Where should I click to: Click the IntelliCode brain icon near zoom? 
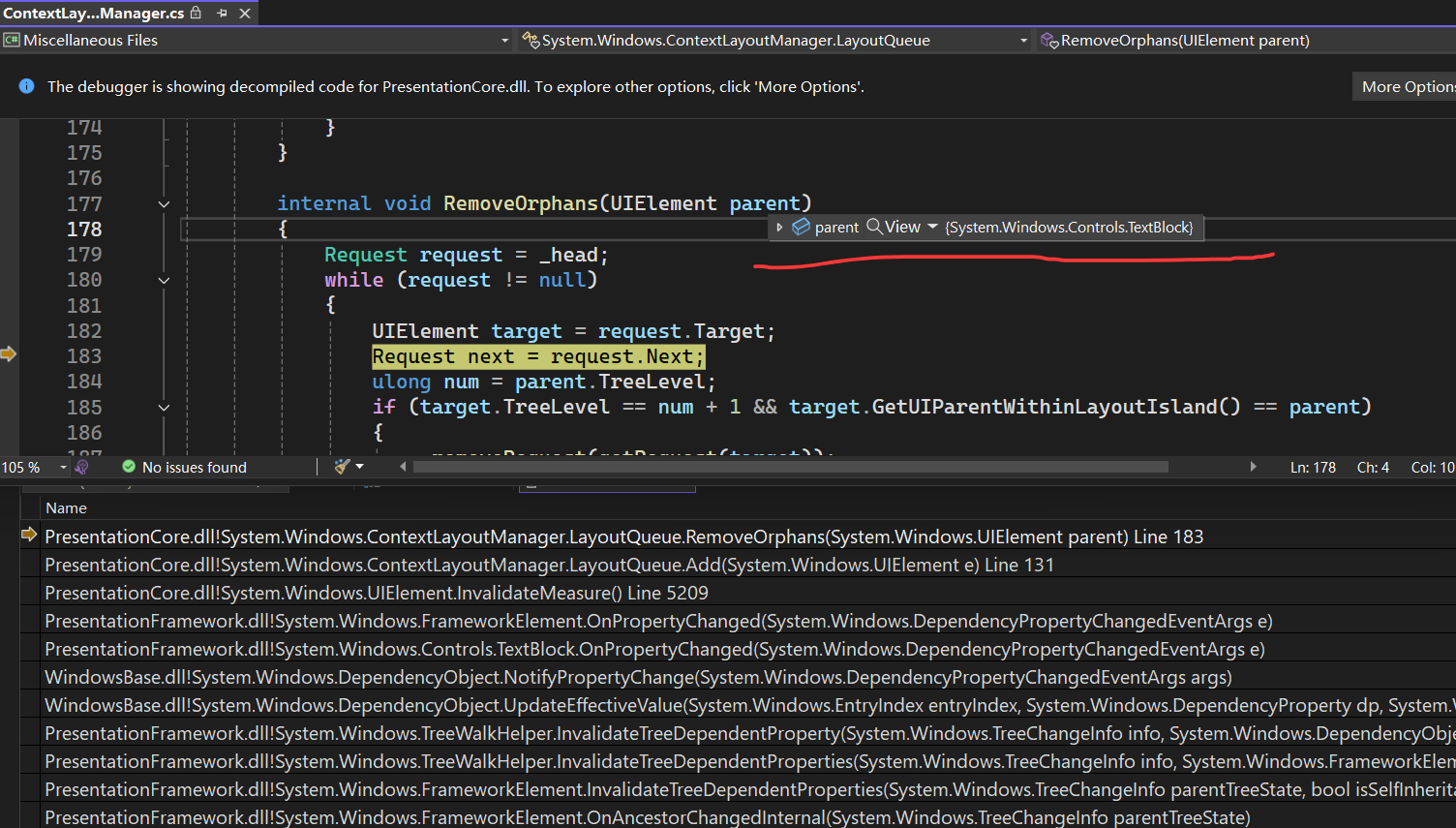[x=81, y=467]
